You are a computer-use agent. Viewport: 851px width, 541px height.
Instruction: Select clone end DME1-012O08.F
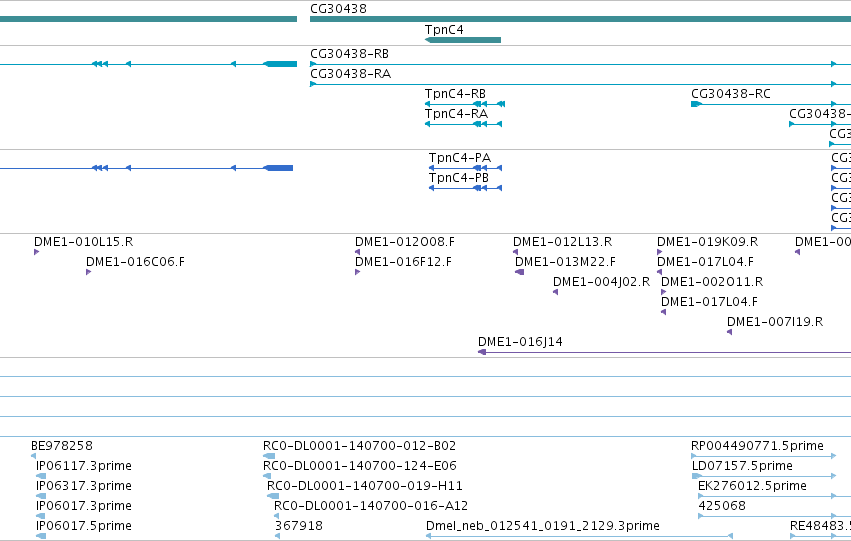point(405,242)
